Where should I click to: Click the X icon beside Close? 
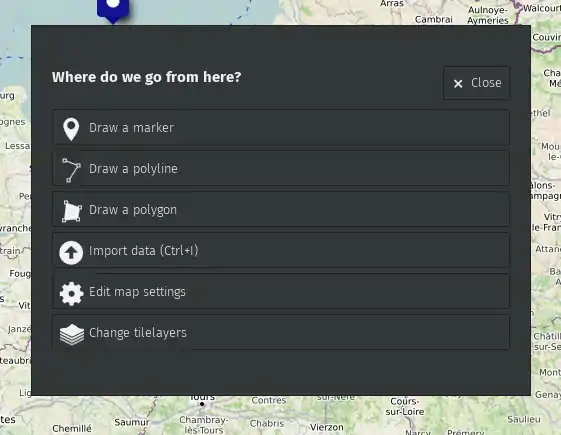click(x=458, y=83)
